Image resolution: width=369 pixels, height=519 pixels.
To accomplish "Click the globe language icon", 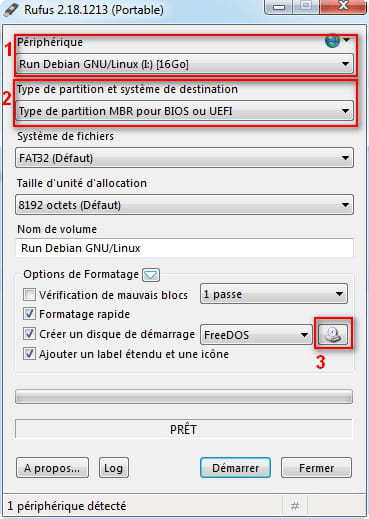I will (332, 41).
